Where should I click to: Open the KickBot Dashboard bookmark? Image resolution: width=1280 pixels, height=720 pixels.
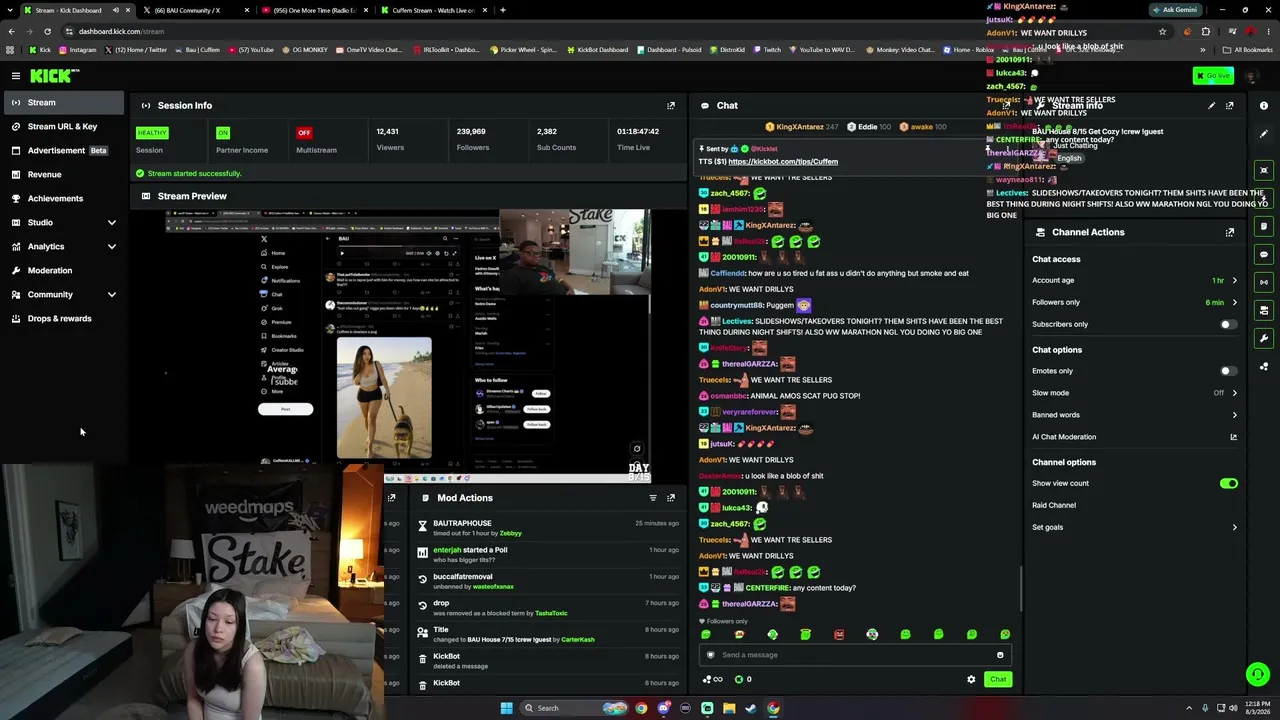597,49
